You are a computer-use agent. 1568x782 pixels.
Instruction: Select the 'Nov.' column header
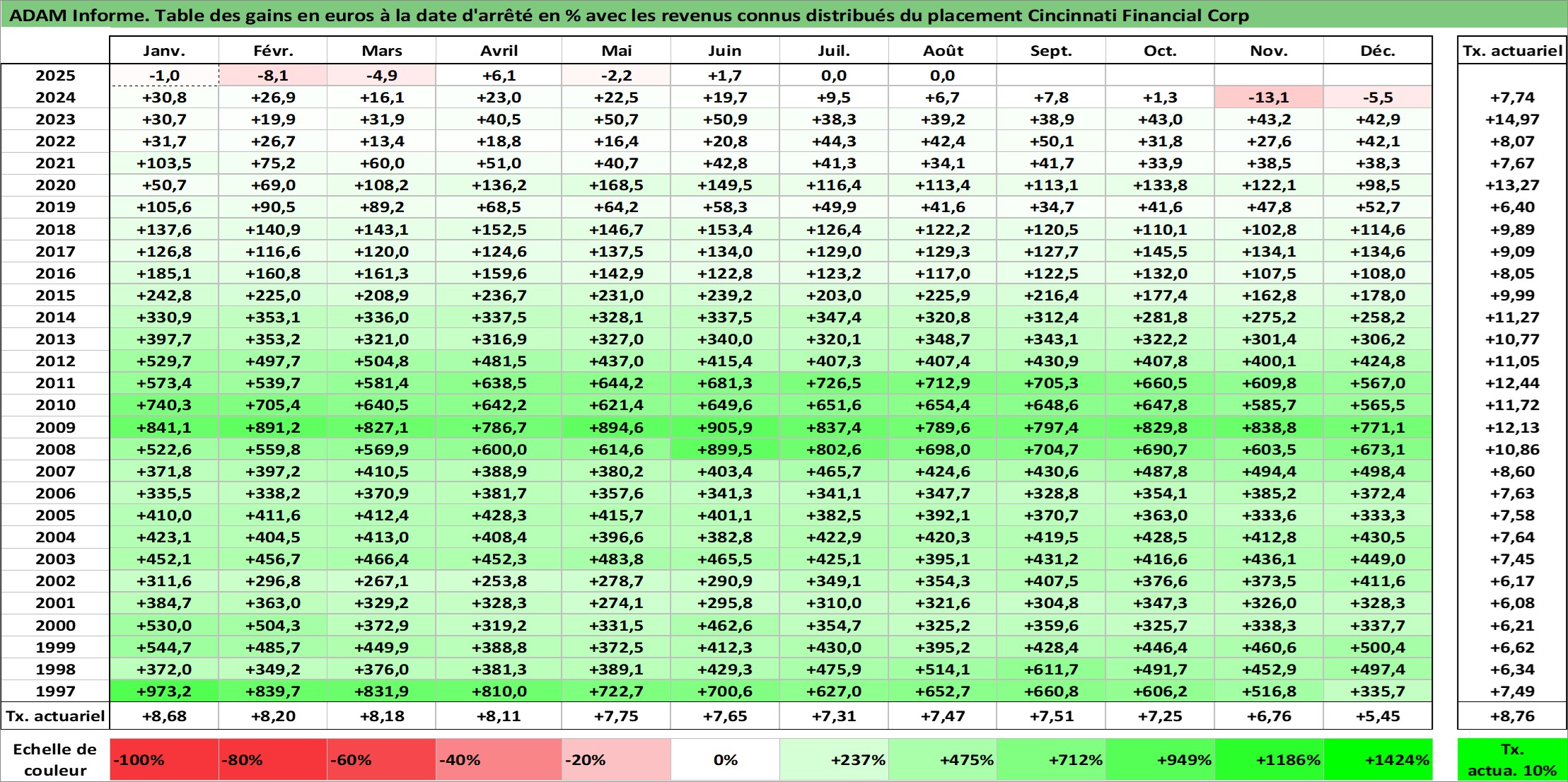tap(1270, 50)
